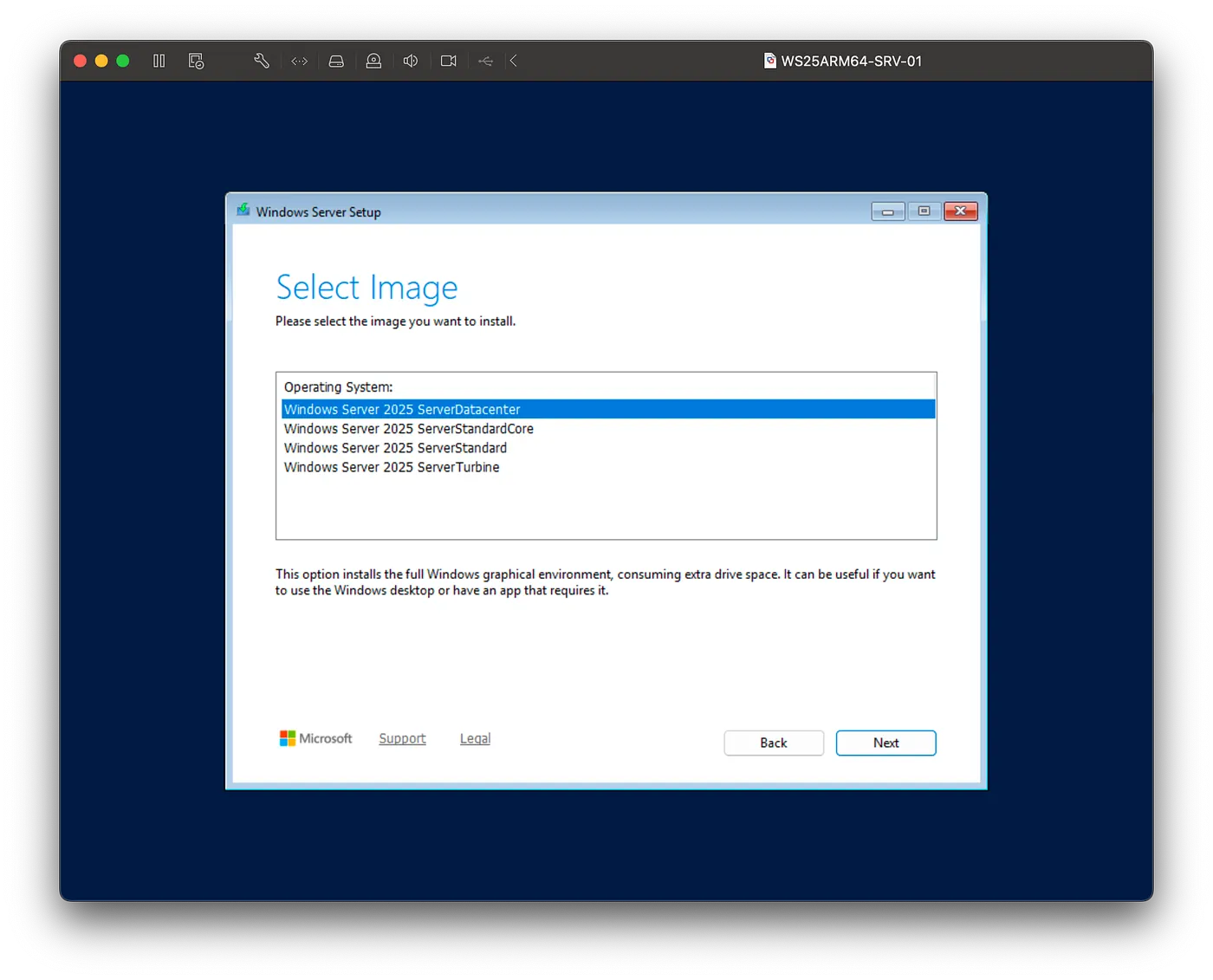Select Windows Server 2025 ServerStandardCore
The width and height of the screenshot is (1213, 980).
pyautogui.click(x=408, y=429)
